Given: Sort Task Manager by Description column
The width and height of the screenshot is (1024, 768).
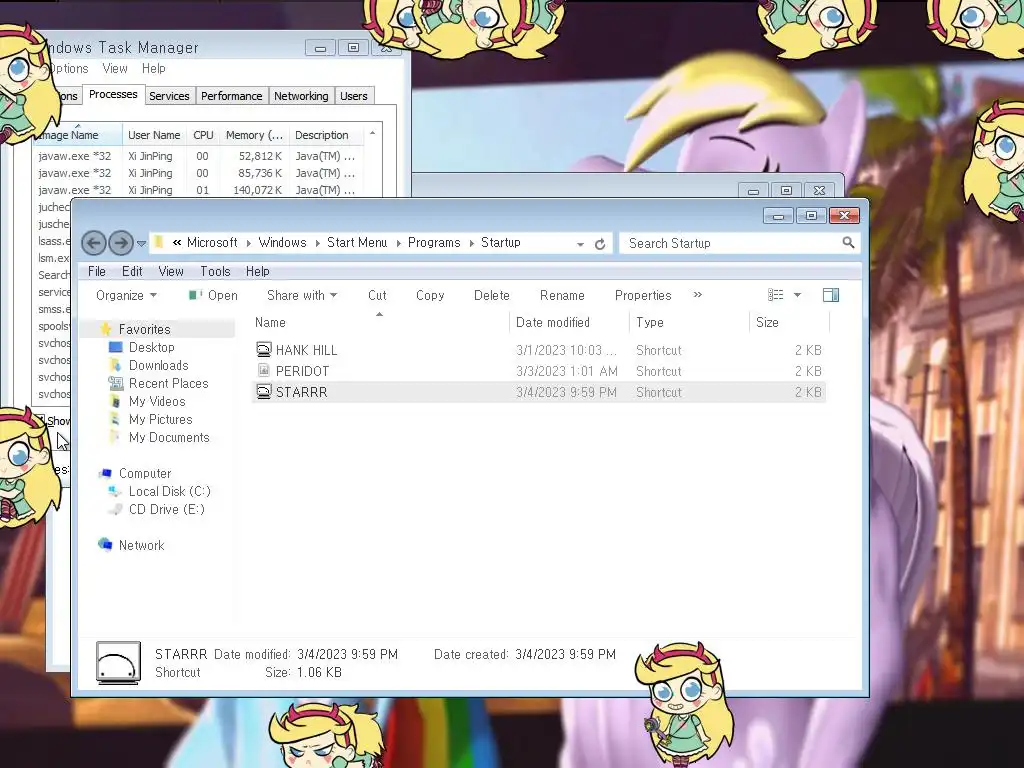Looking at the screenshot, I should tap(326, 135).
